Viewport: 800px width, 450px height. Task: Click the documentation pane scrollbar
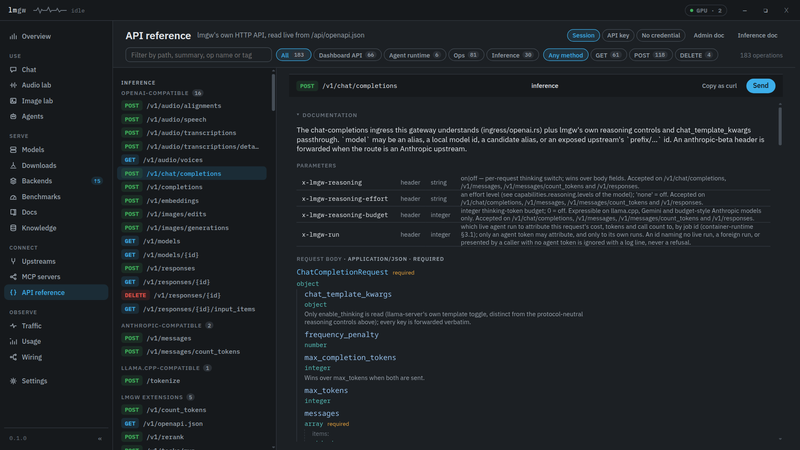780,126
